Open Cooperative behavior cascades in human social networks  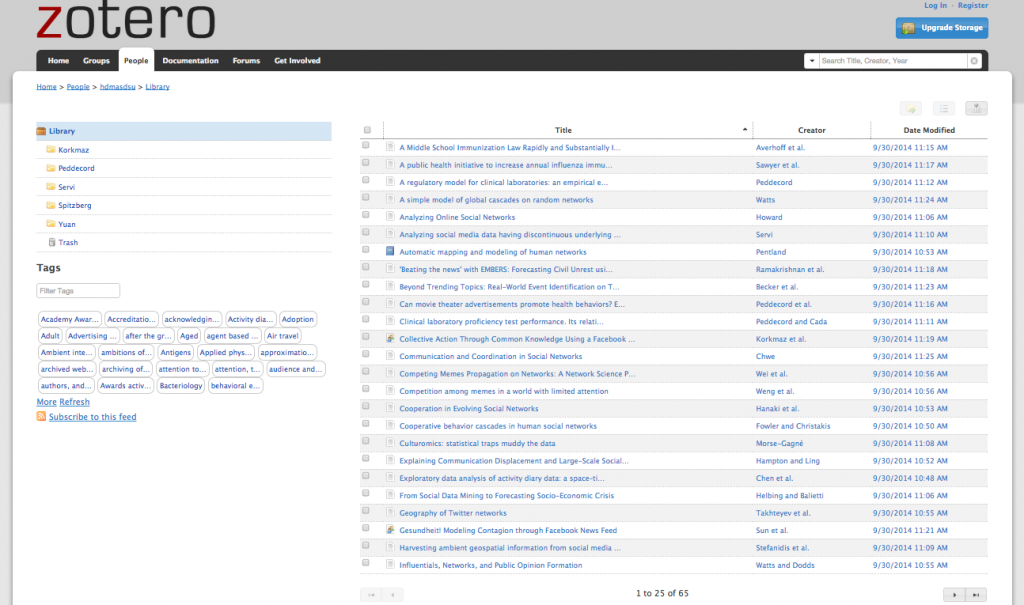(x=498, y=426)
